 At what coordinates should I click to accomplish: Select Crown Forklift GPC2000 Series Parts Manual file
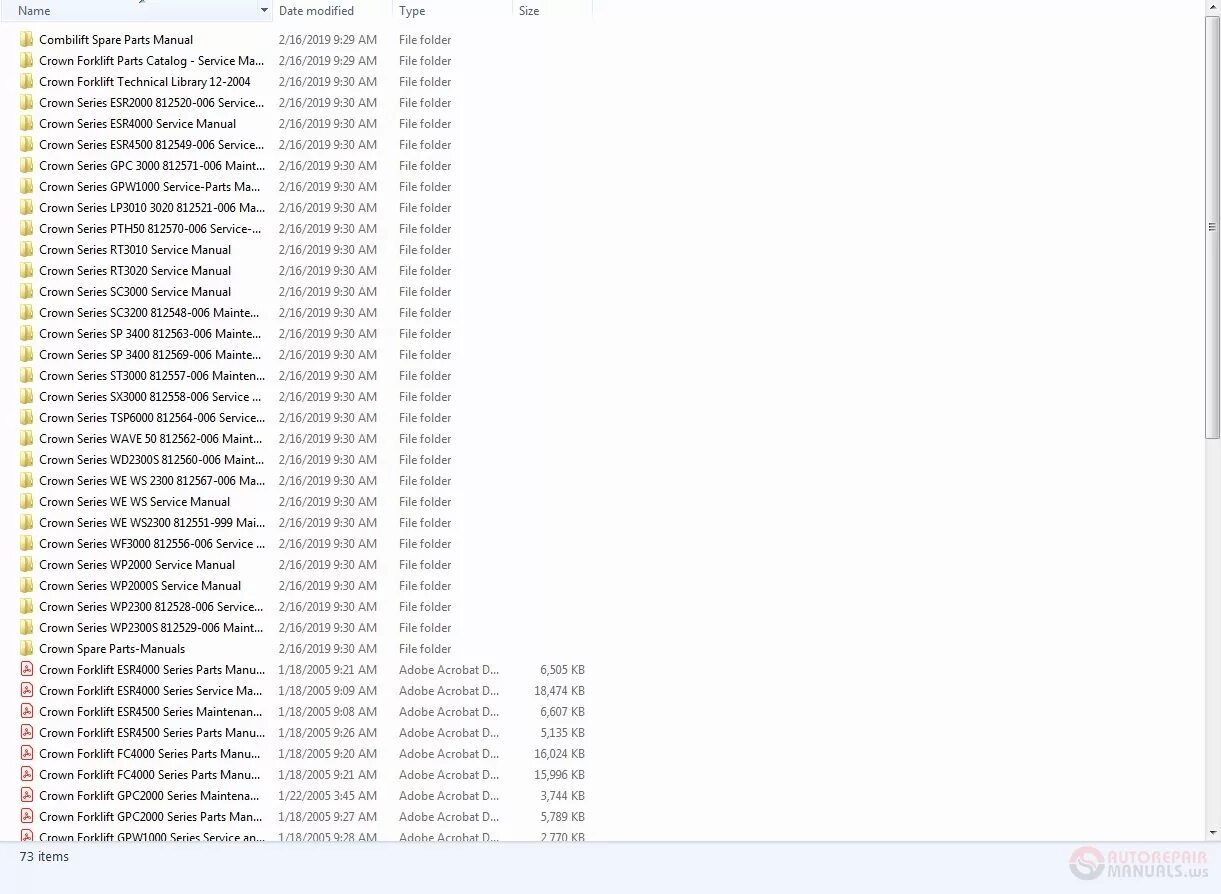[151, 817]
